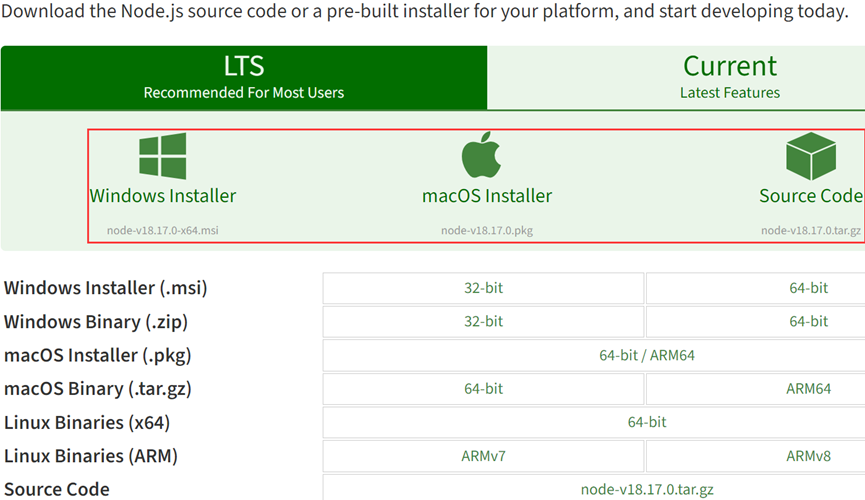
Task: Click node-v18.17.0.tar.gz under Source Code icon
Action: point(811,230)
